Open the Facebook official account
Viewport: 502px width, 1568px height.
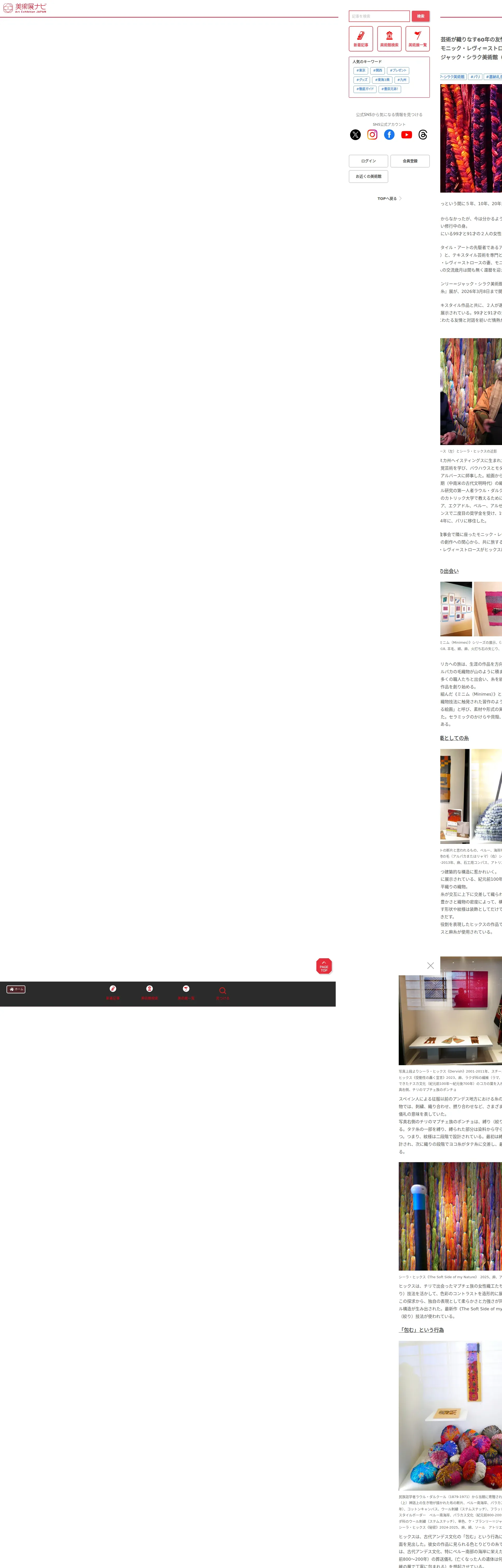pos(389,135)
